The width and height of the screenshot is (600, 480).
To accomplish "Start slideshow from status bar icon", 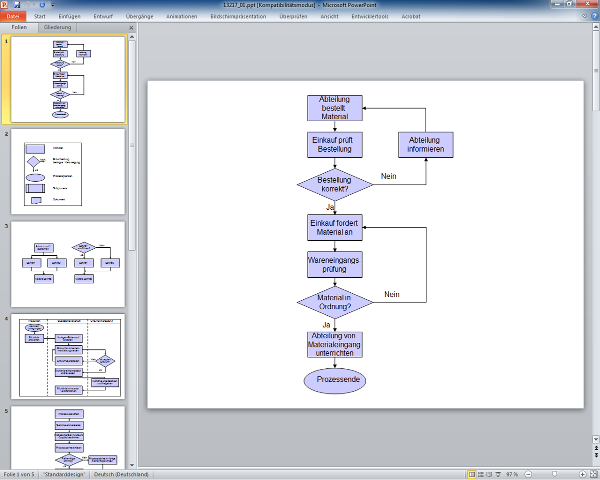I will 498,474.
